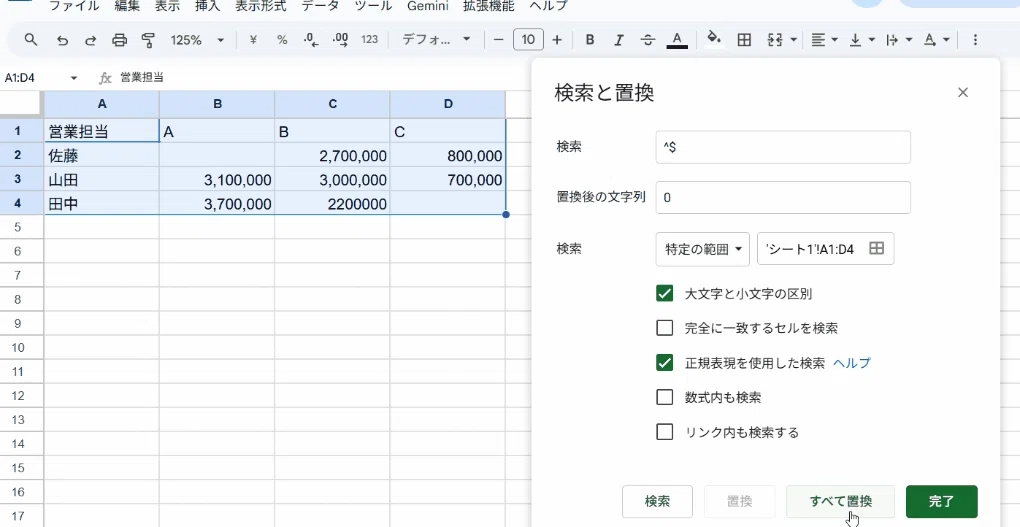Viewport: 1020px width, 527px height.
Task: Close the 検索と置換 dialog
Action: pyautogui.click(x=963, y=92)
